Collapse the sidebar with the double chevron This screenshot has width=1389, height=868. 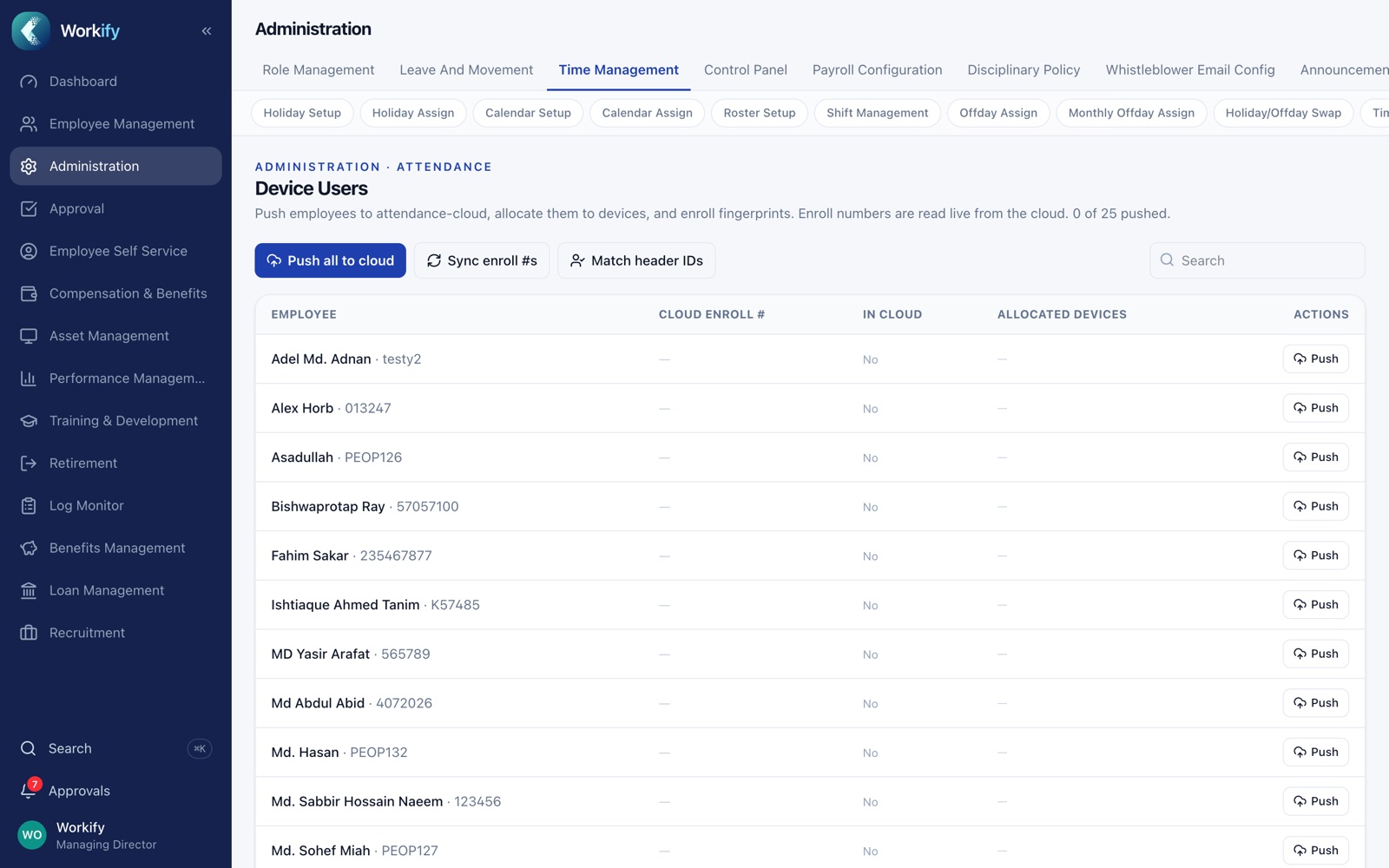207,31
